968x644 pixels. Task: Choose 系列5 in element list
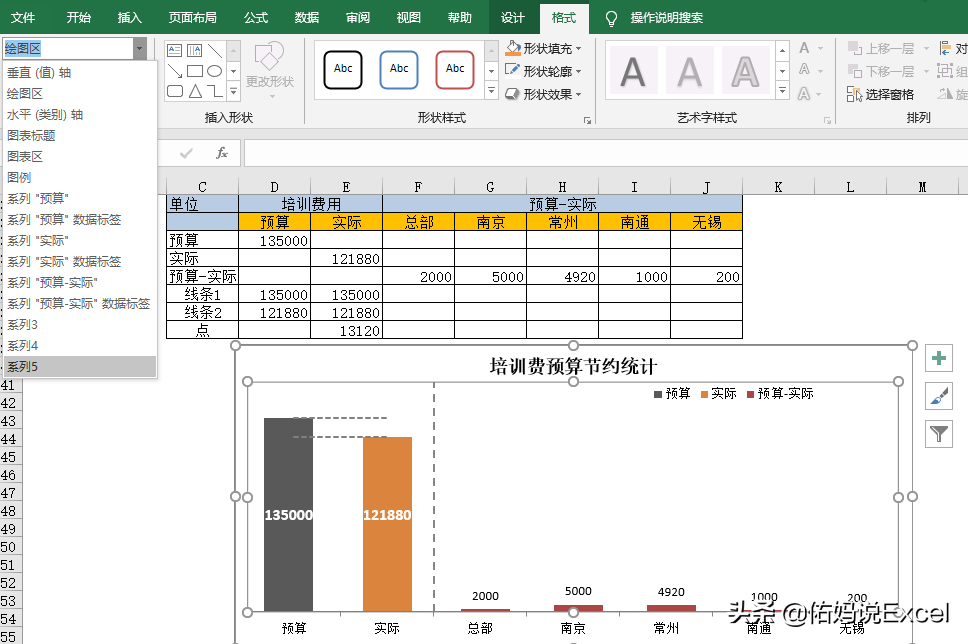pyautogui.click(x=80, y=366)
